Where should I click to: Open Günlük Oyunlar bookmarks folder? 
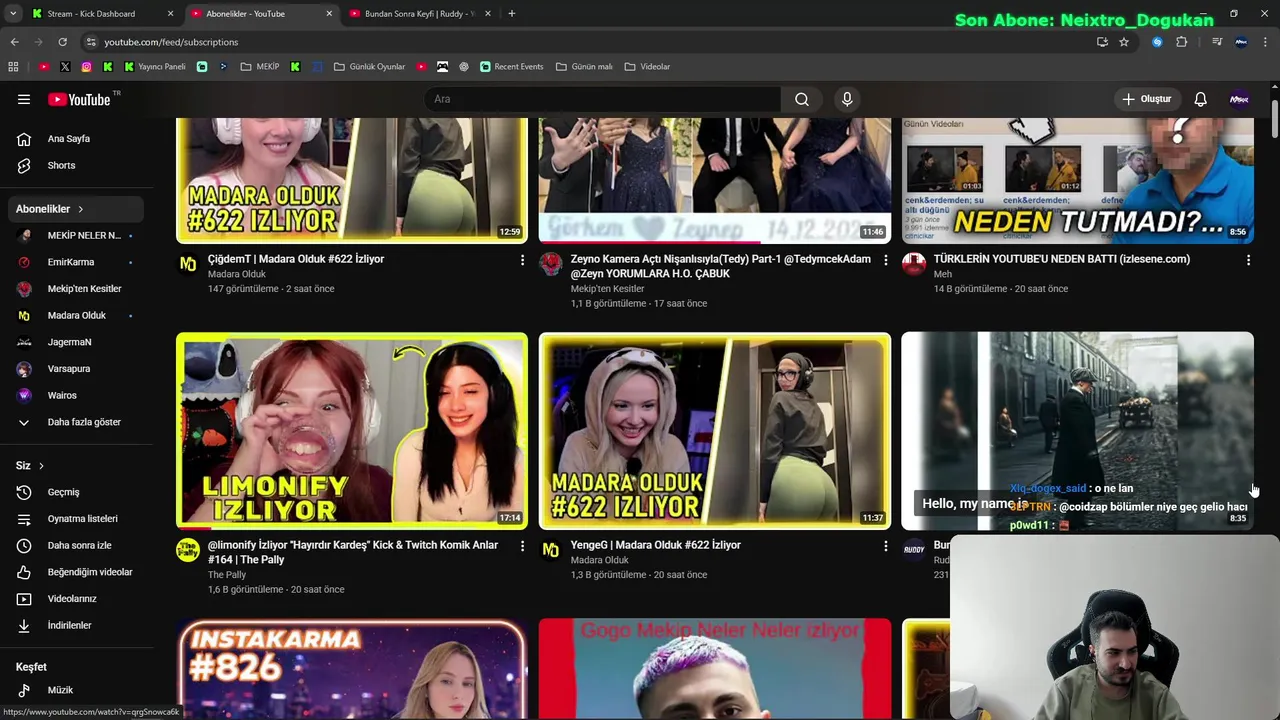369,67
